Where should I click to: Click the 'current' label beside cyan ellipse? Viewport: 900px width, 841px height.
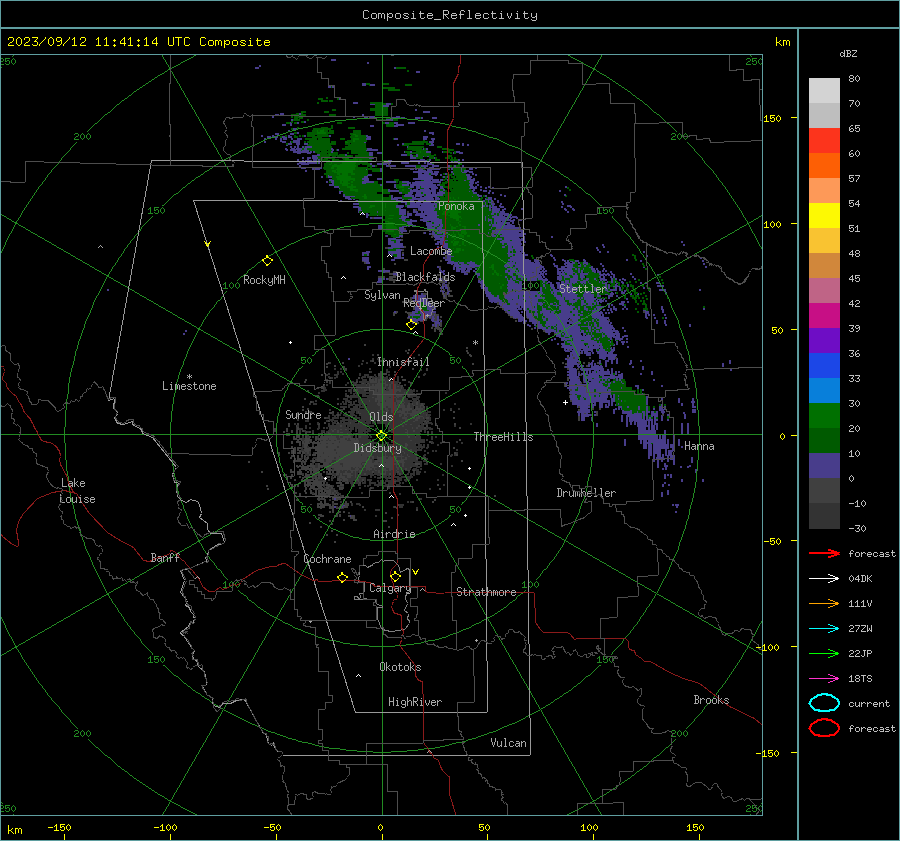click(869, 704)
